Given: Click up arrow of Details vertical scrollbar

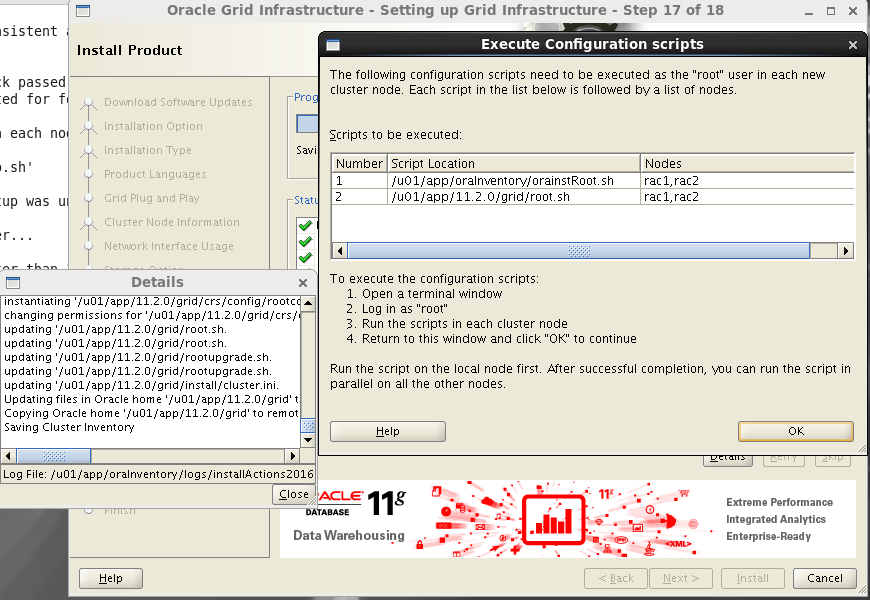Looking at the screenshot, I should (x=308, y=303).
